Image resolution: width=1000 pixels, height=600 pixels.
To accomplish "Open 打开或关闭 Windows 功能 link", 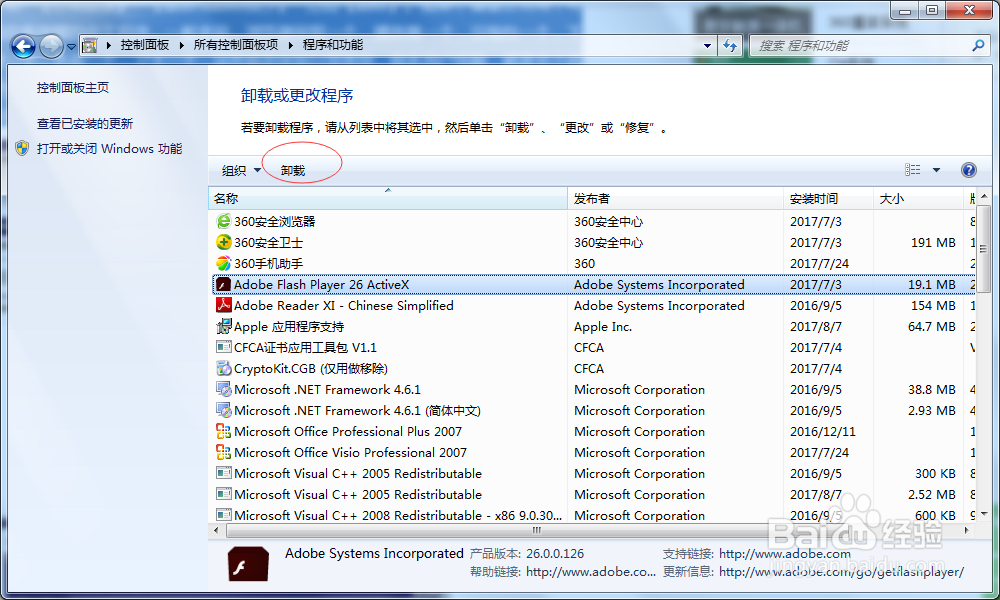I will 110,149.
